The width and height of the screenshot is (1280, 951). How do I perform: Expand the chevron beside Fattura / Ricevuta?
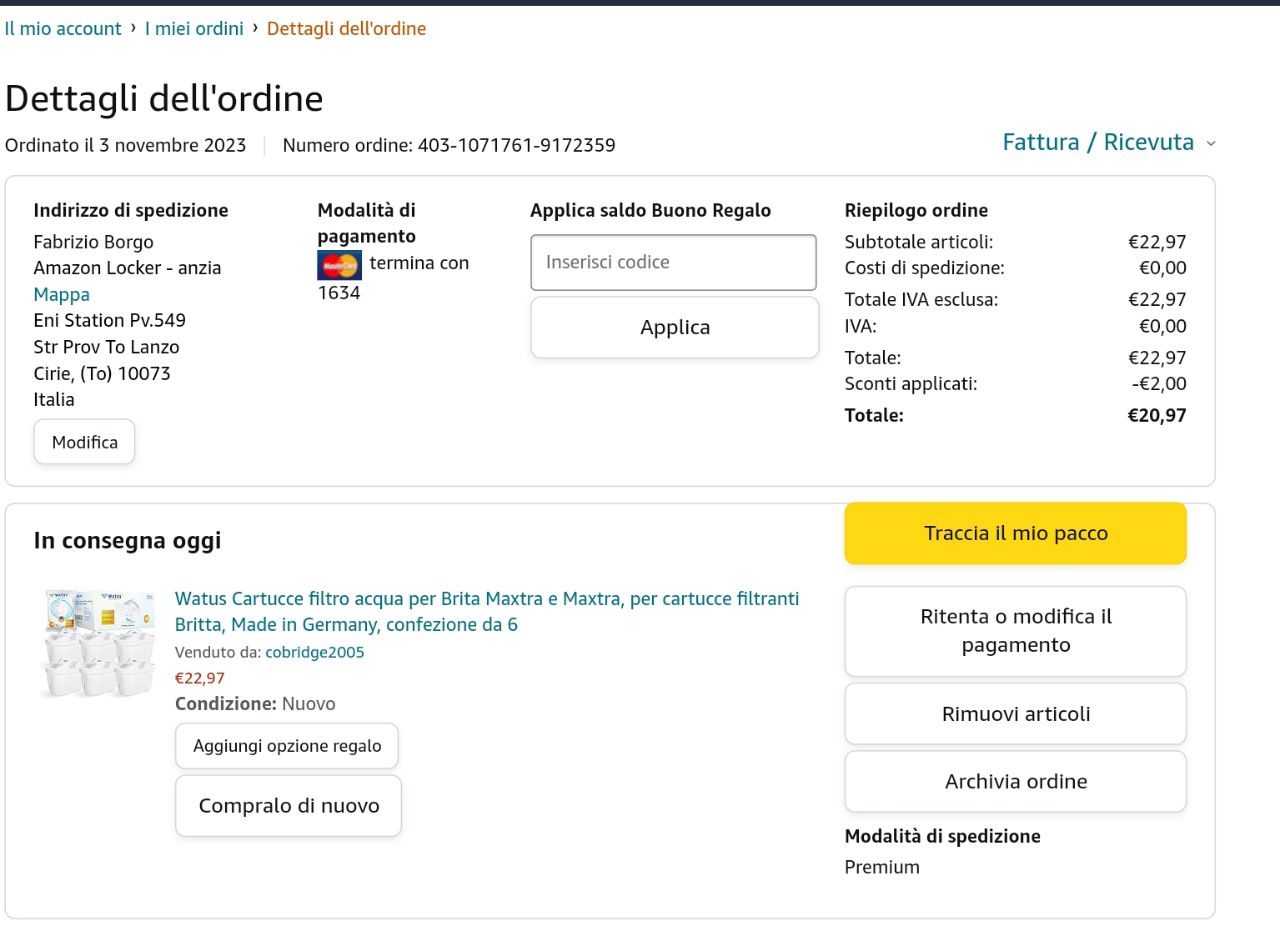coord(1211,144)
